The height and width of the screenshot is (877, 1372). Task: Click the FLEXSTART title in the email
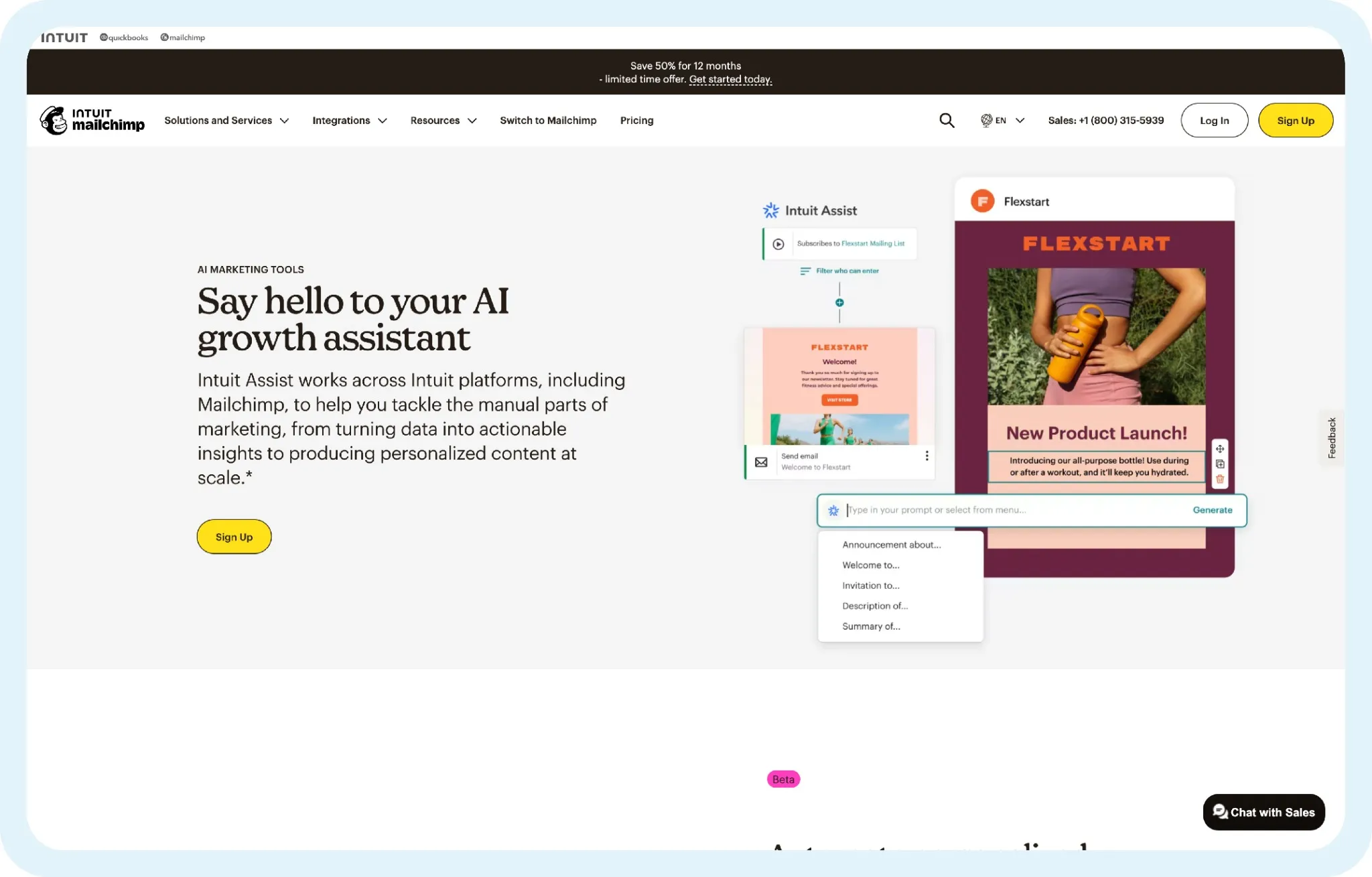pyautogui.click(x=1097, y=244)
